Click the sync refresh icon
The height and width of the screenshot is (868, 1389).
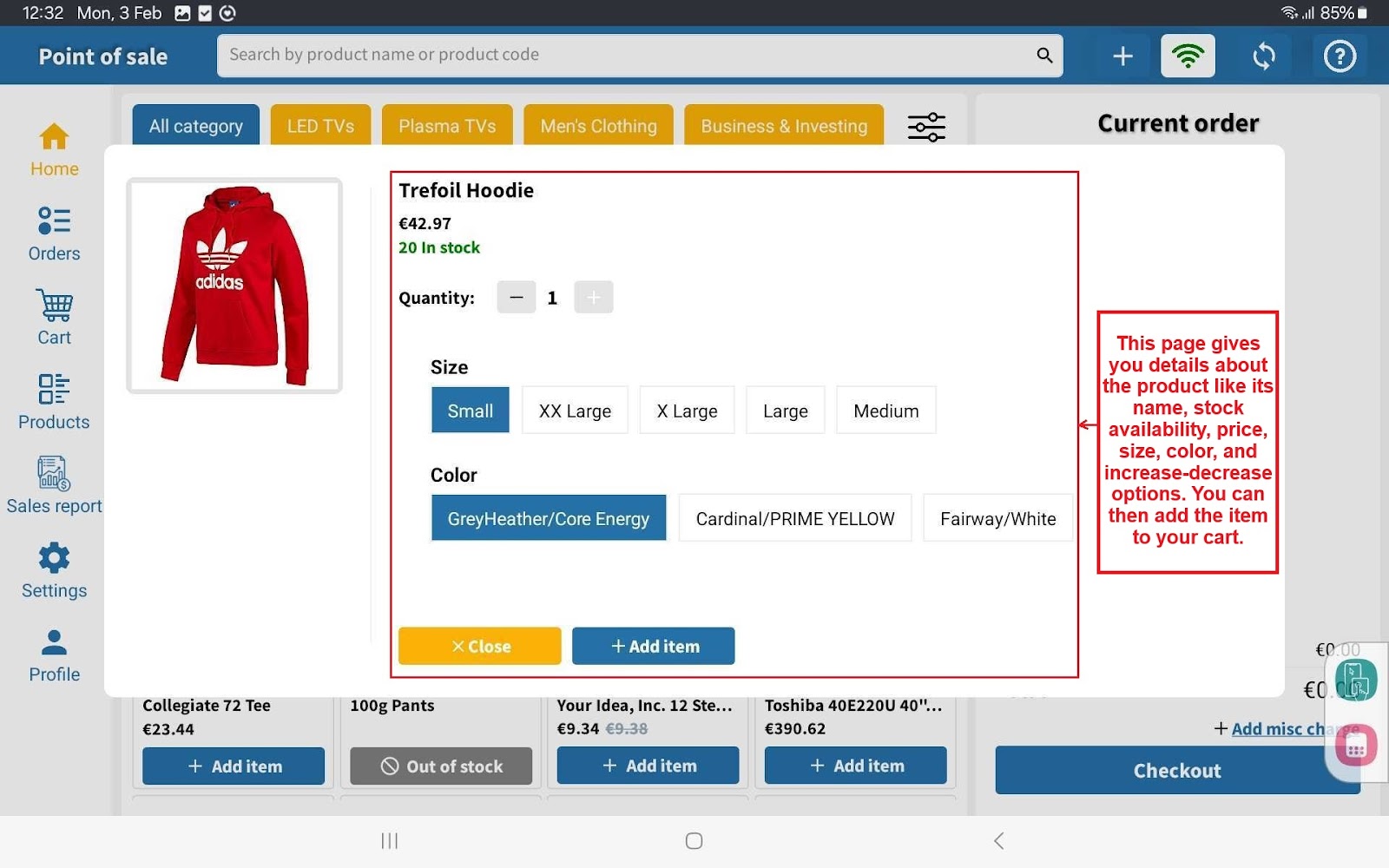pyautogui.click(x=1264, y=56)
